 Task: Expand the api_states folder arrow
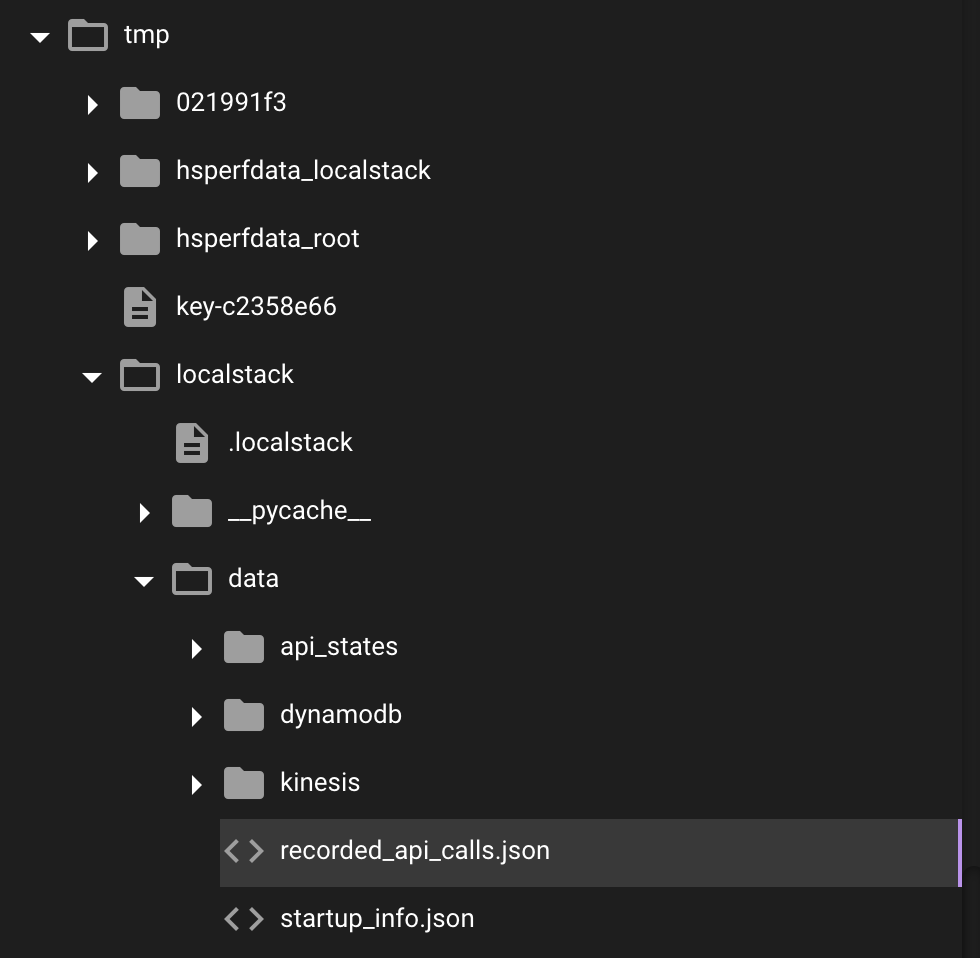click(x=196, y=649)
